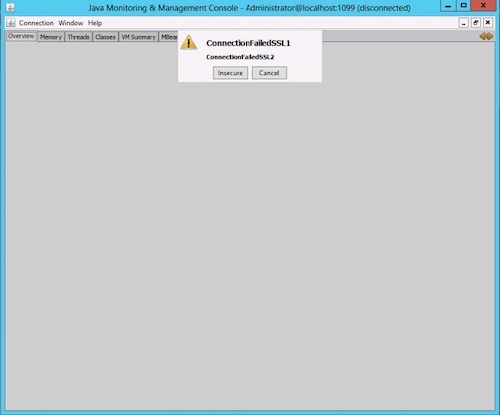
Task: Click the Java icon in title bar
Action: point(10,7)
